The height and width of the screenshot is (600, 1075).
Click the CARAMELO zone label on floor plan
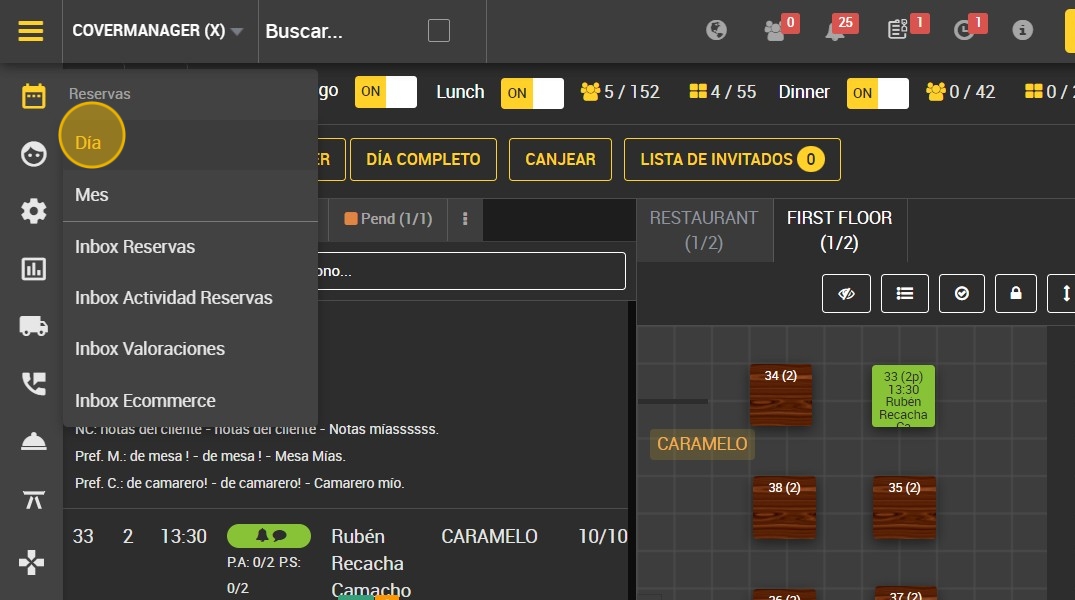pyautogui.click(x=702, y=444)
